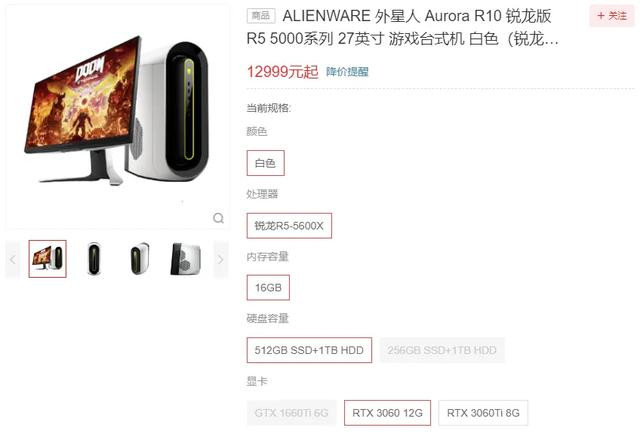View the front-facing tower thumbnail
This screenshot has width=640, height=440.
pos(94,259)
